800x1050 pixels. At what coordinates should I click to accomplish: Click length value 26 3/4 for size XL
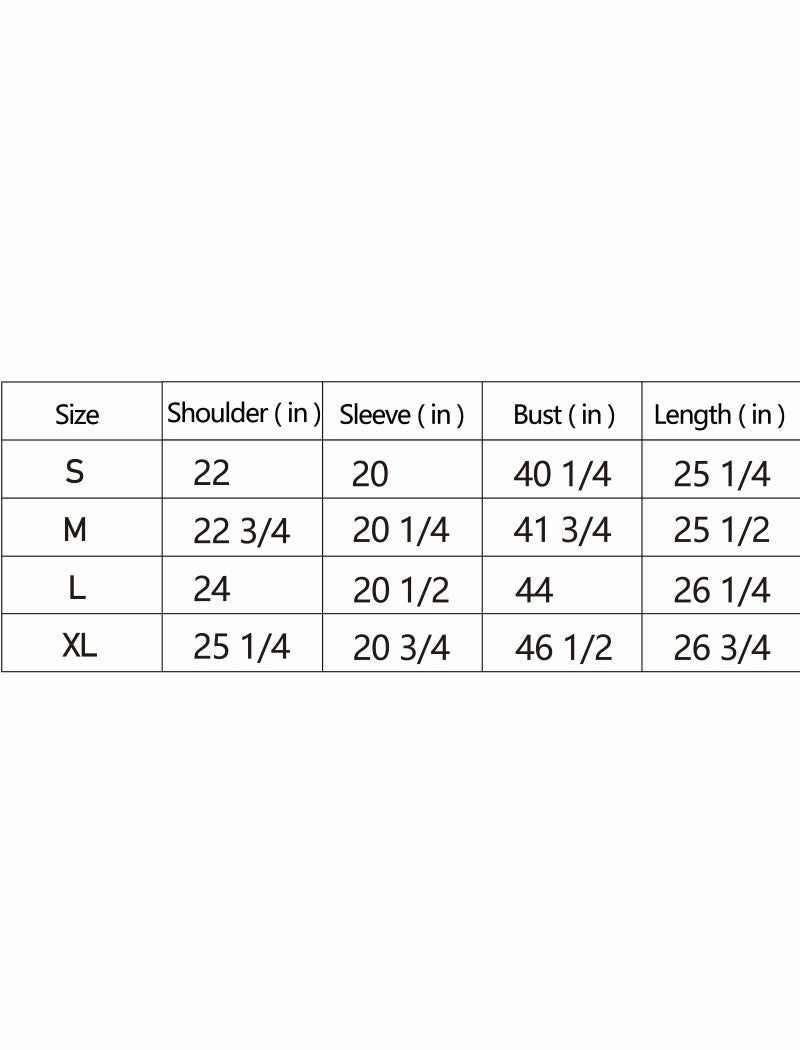point(722,649)
